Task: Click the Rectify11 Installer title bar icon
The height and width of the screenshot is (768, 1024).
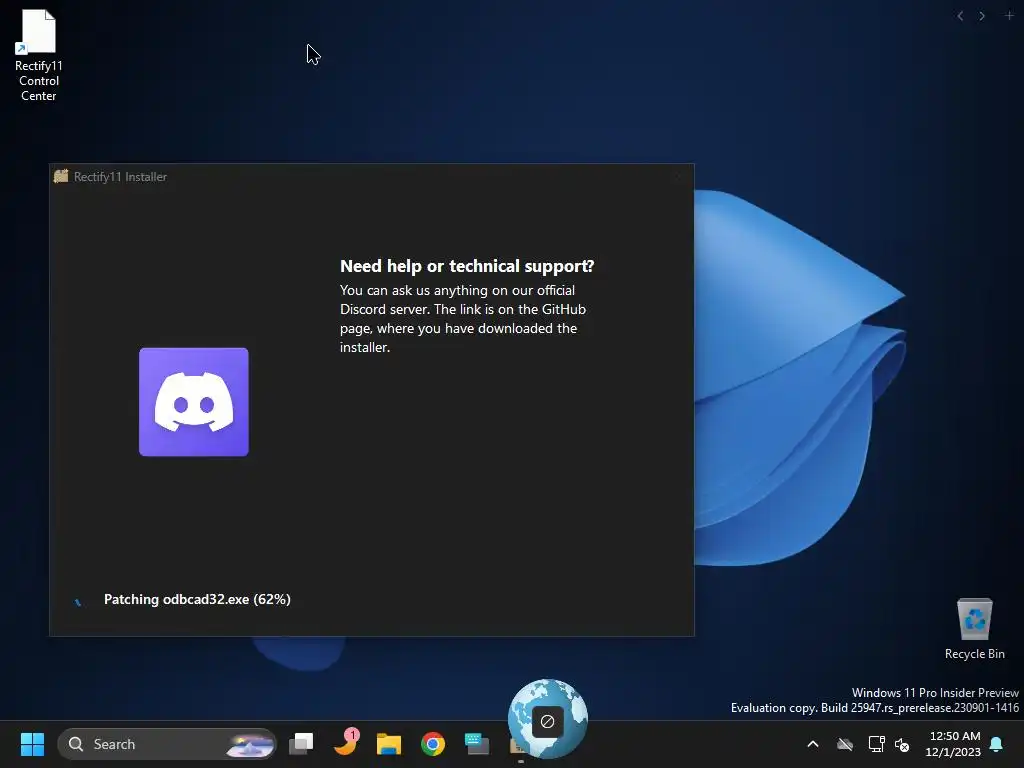Action: click(61, 176)
